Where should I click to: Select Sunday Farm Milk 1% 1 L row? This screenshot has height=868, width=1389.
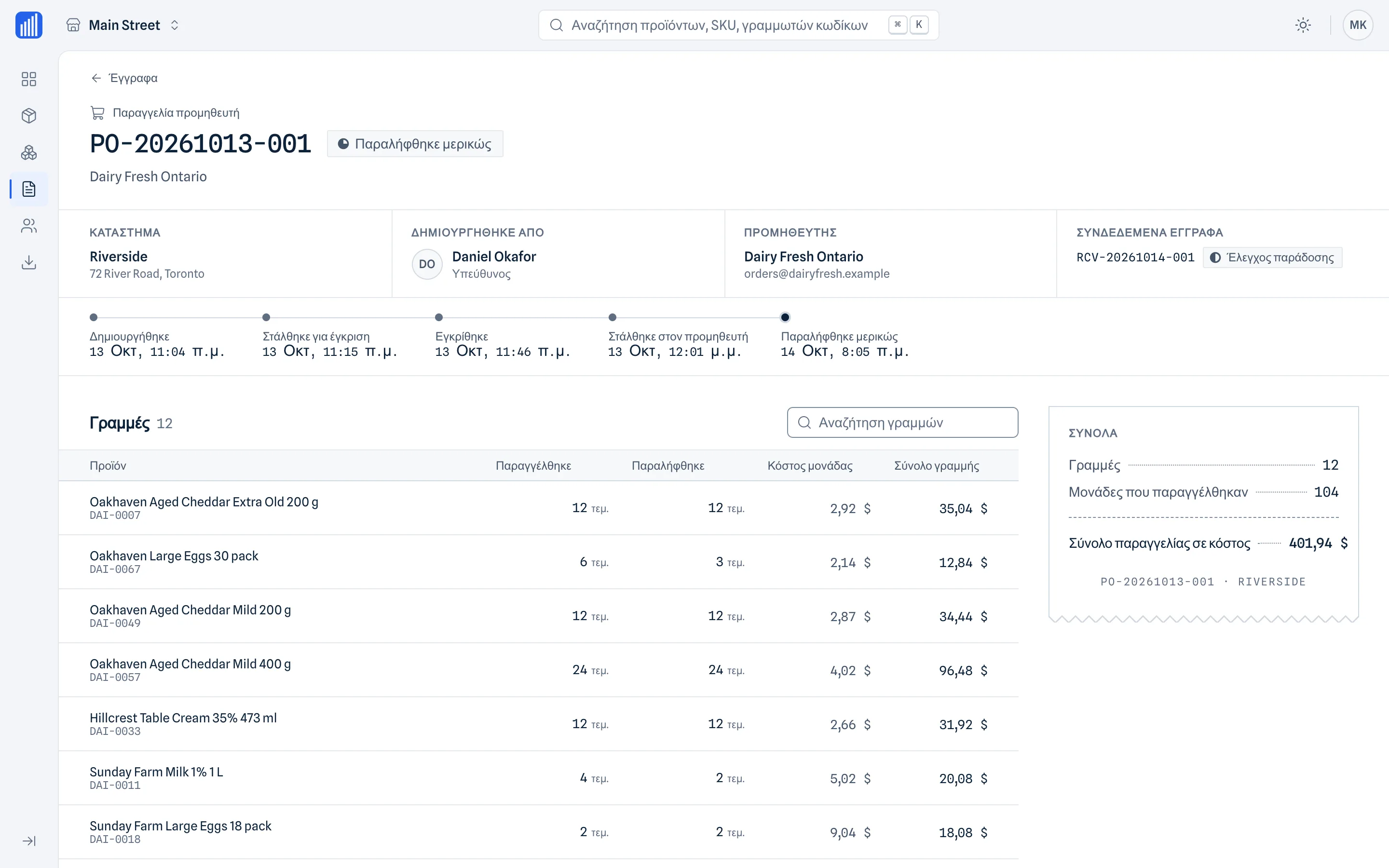[x=538, y=778]
